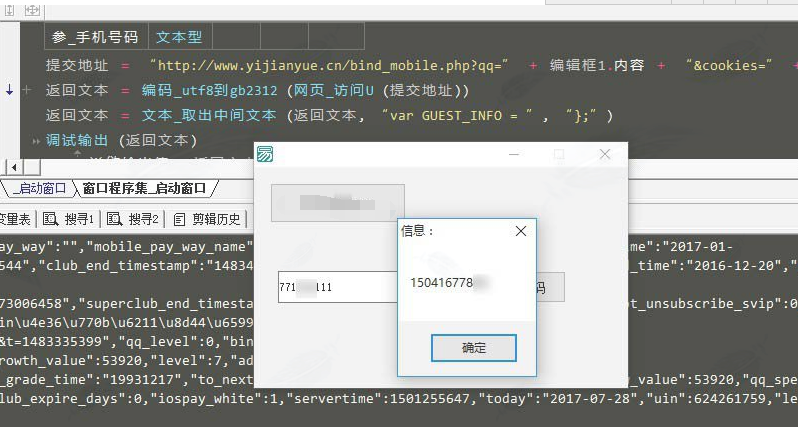
Task: Open the 剪辑历史 tab
Action: point(207,219)
